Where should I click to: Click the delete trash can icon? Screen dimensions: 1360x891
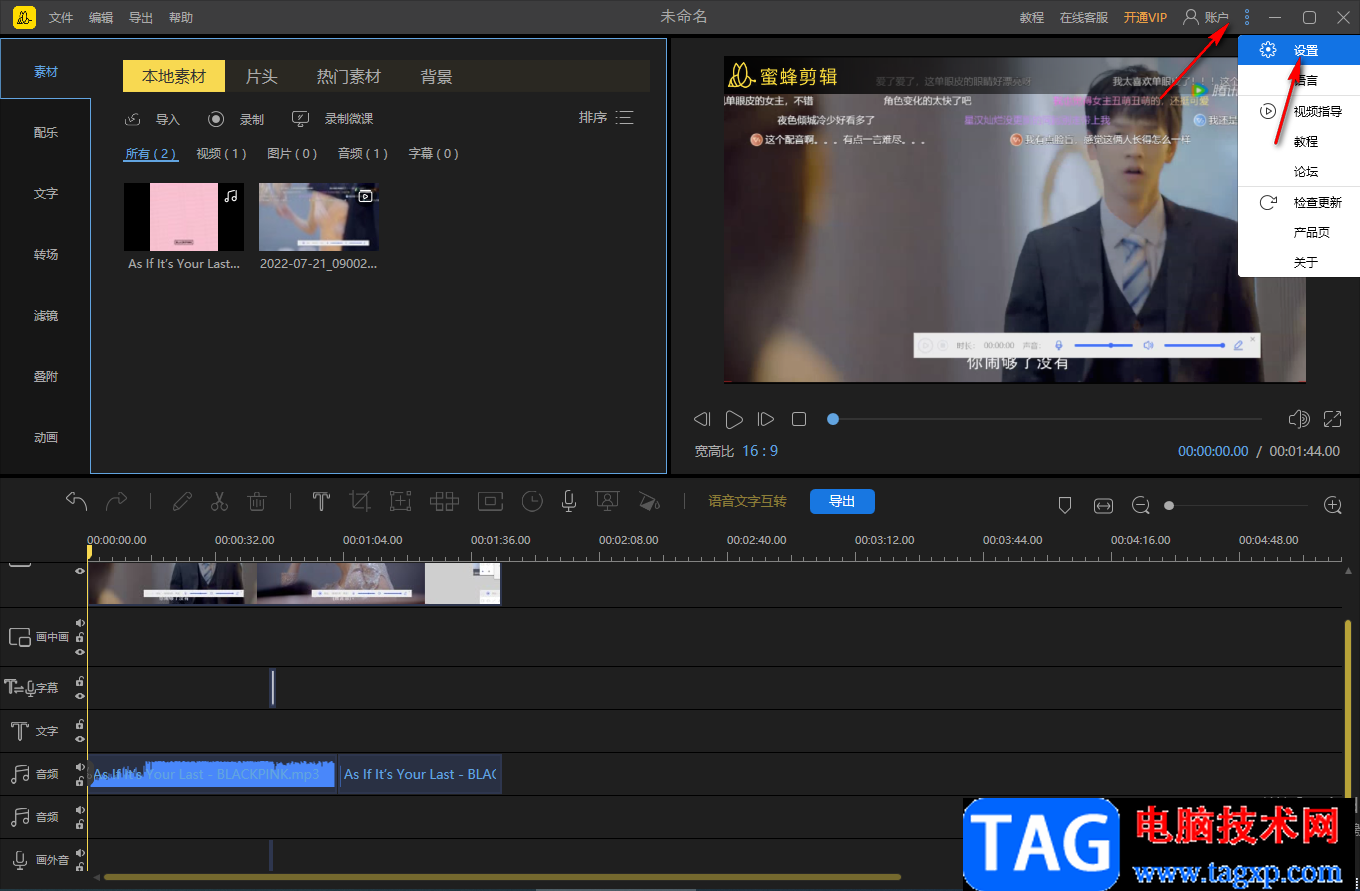(x=257, y=501)
